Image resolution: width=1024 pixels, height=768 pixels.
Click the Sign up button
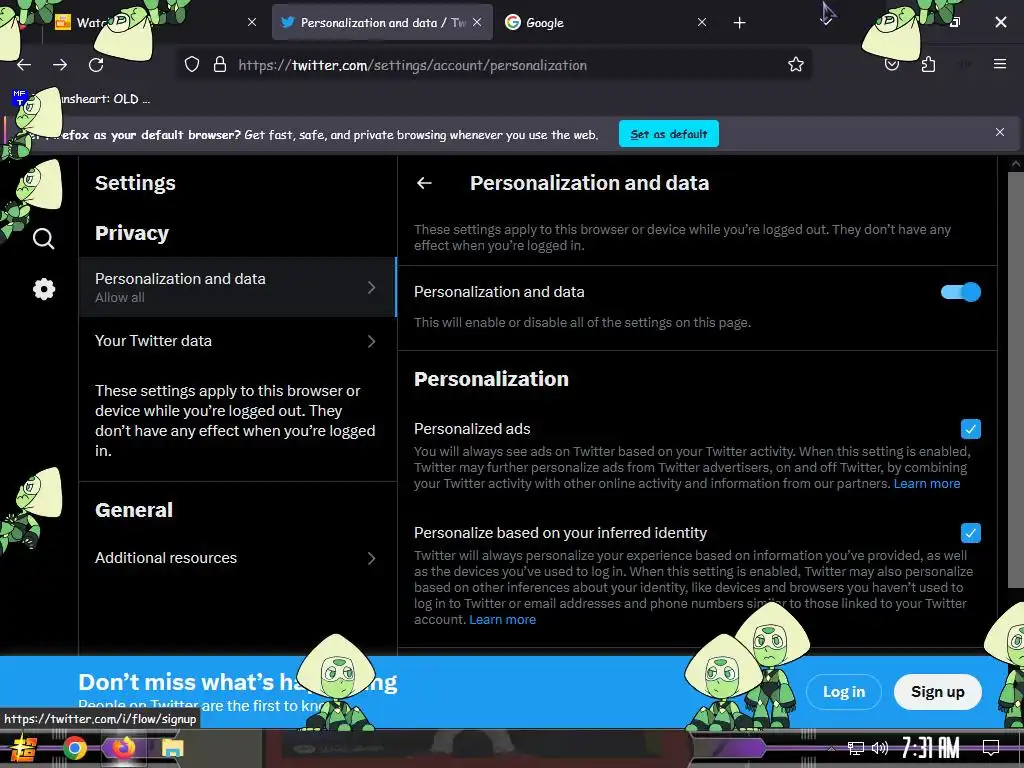(937, 692)
